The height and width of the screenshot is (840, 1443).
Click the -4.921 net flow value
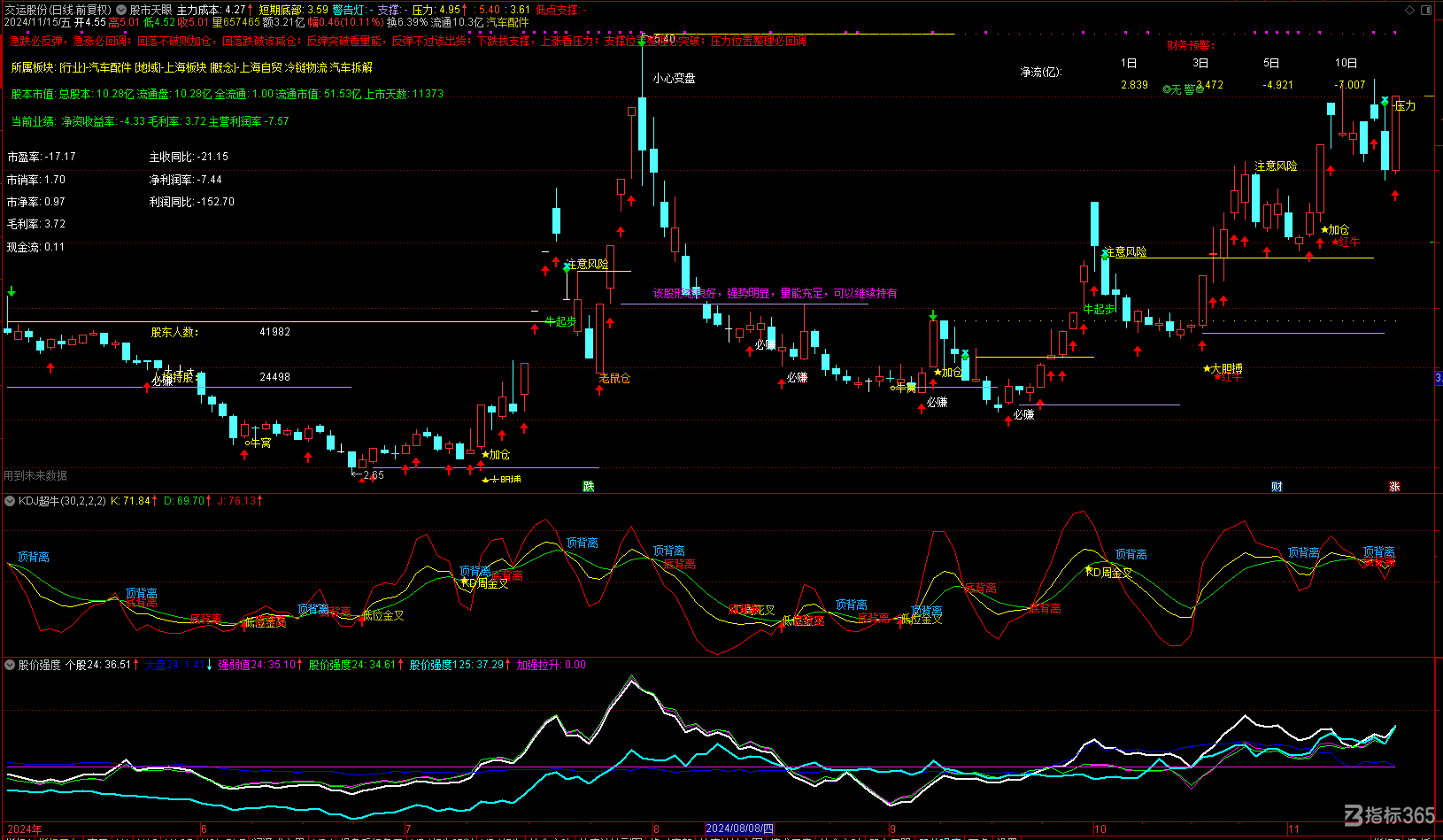pos(1278,85)
